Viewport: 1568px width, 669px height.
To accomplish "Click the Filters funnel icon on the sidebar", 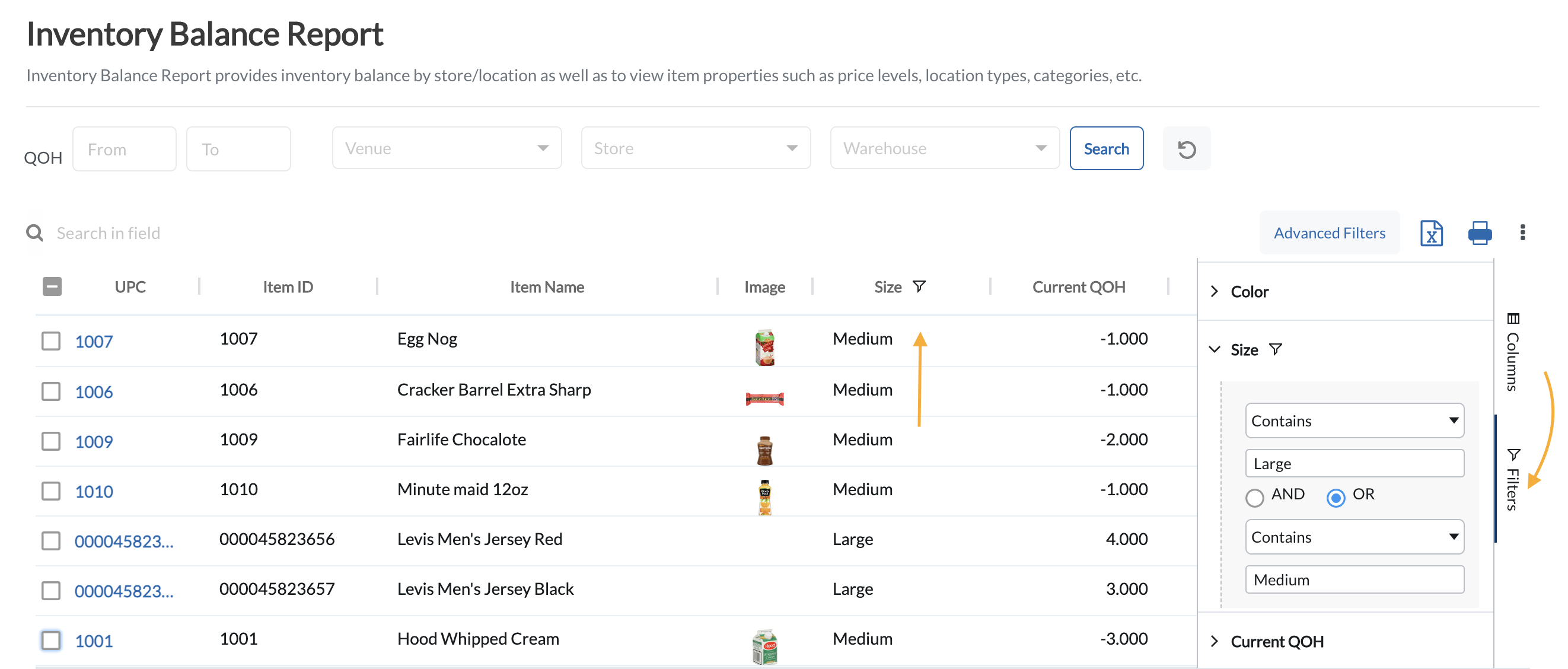I will 1514,454.
